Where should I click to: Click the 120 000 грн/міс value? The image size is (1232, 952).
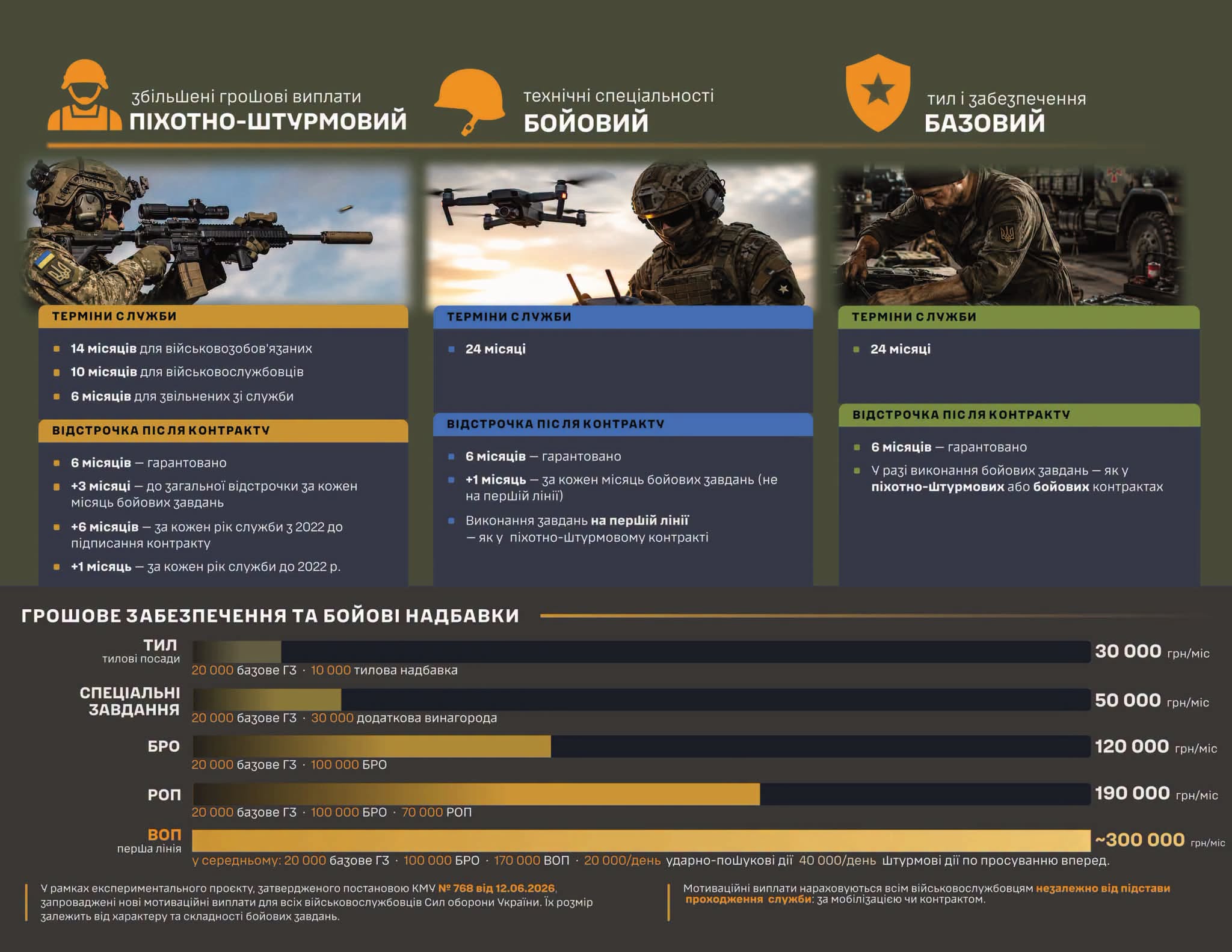coord(1156,747)
